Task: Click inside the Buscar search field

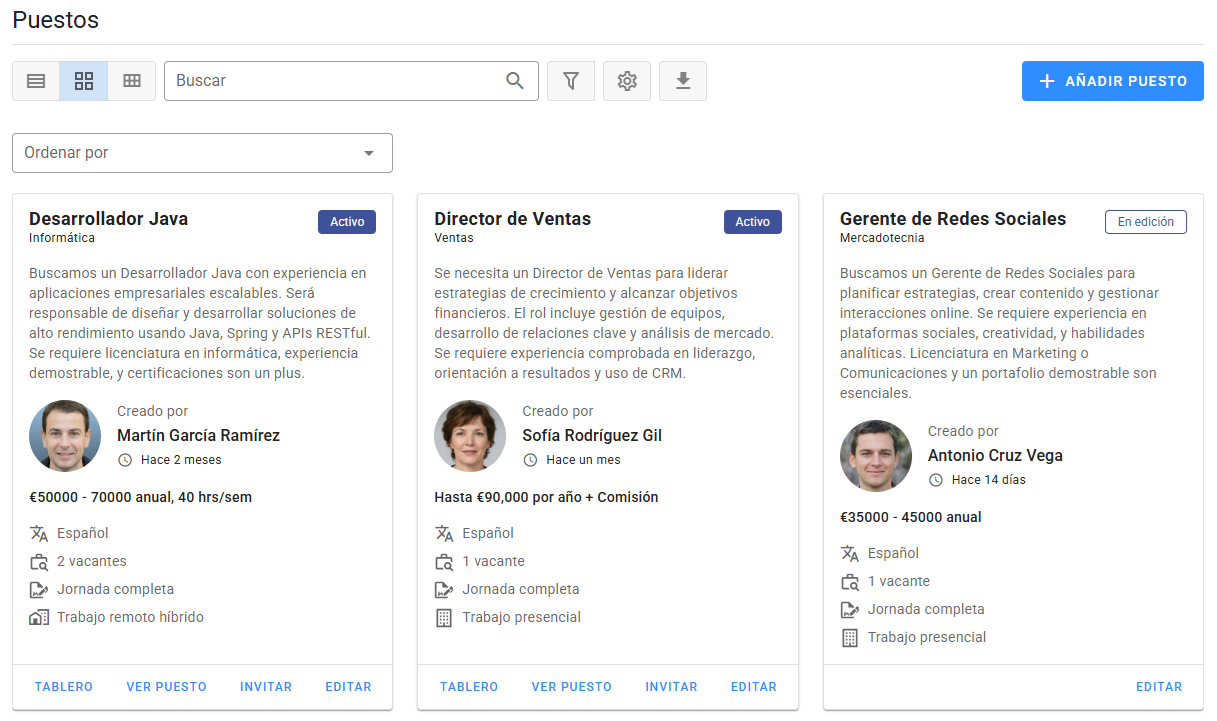Action: click(330, 81)
